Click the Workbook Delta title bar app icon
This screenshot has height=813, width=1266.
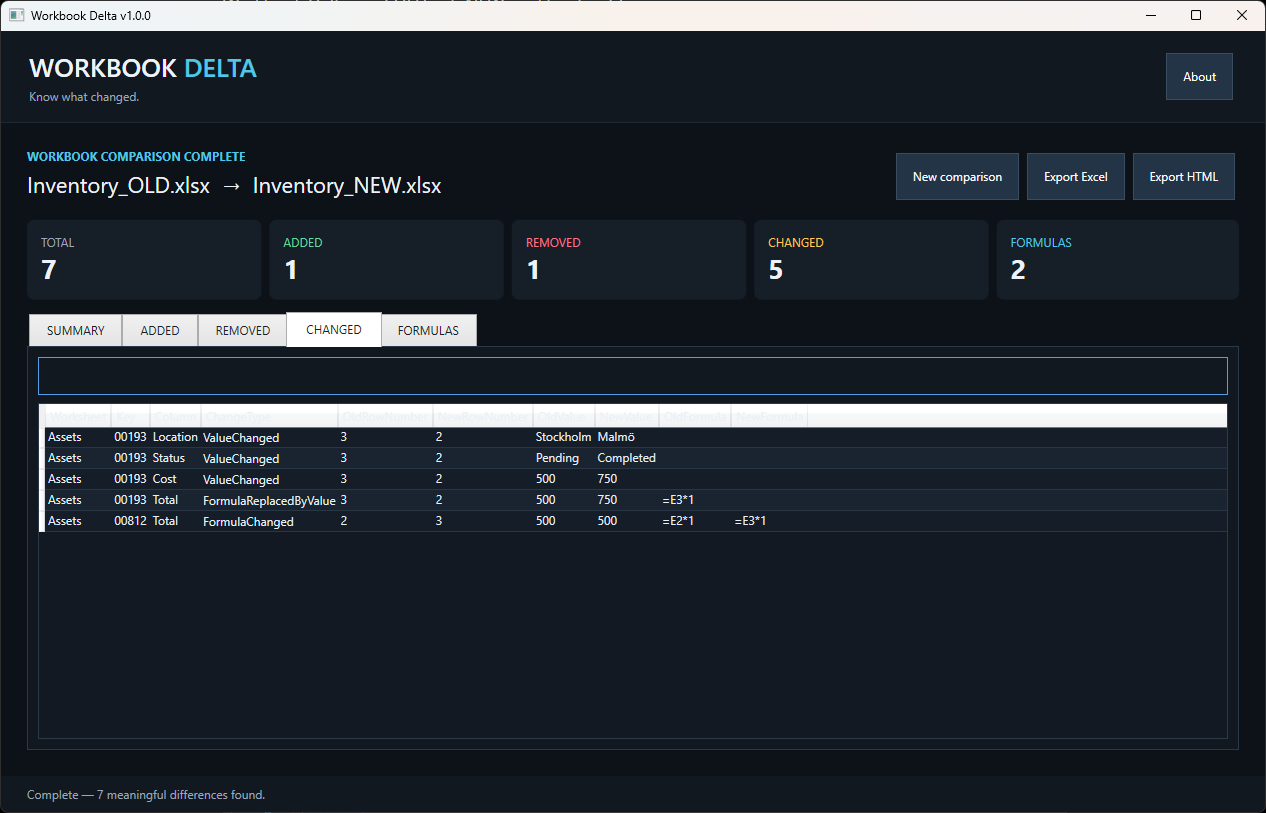click(16, 16)
